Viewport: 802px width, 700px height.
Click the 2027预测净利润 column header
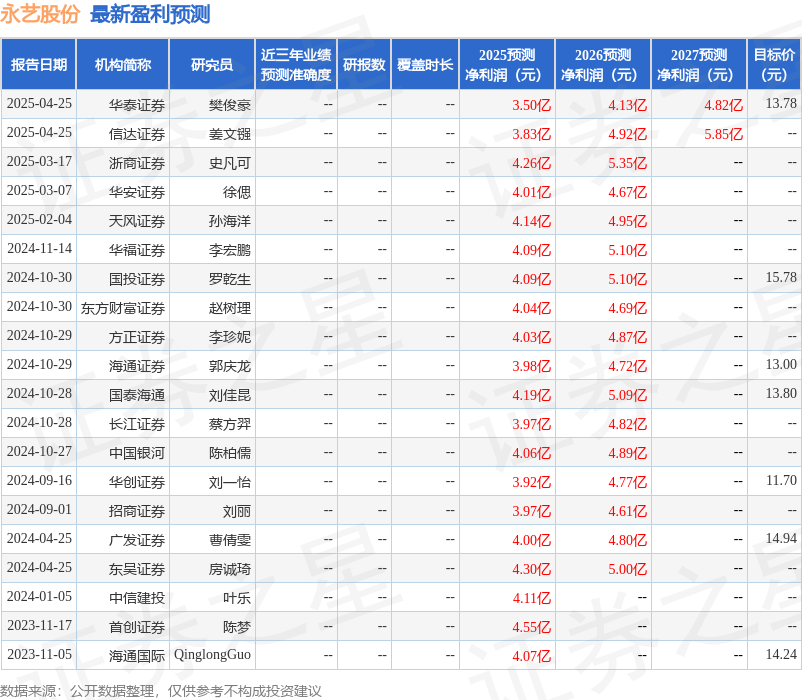699,64
